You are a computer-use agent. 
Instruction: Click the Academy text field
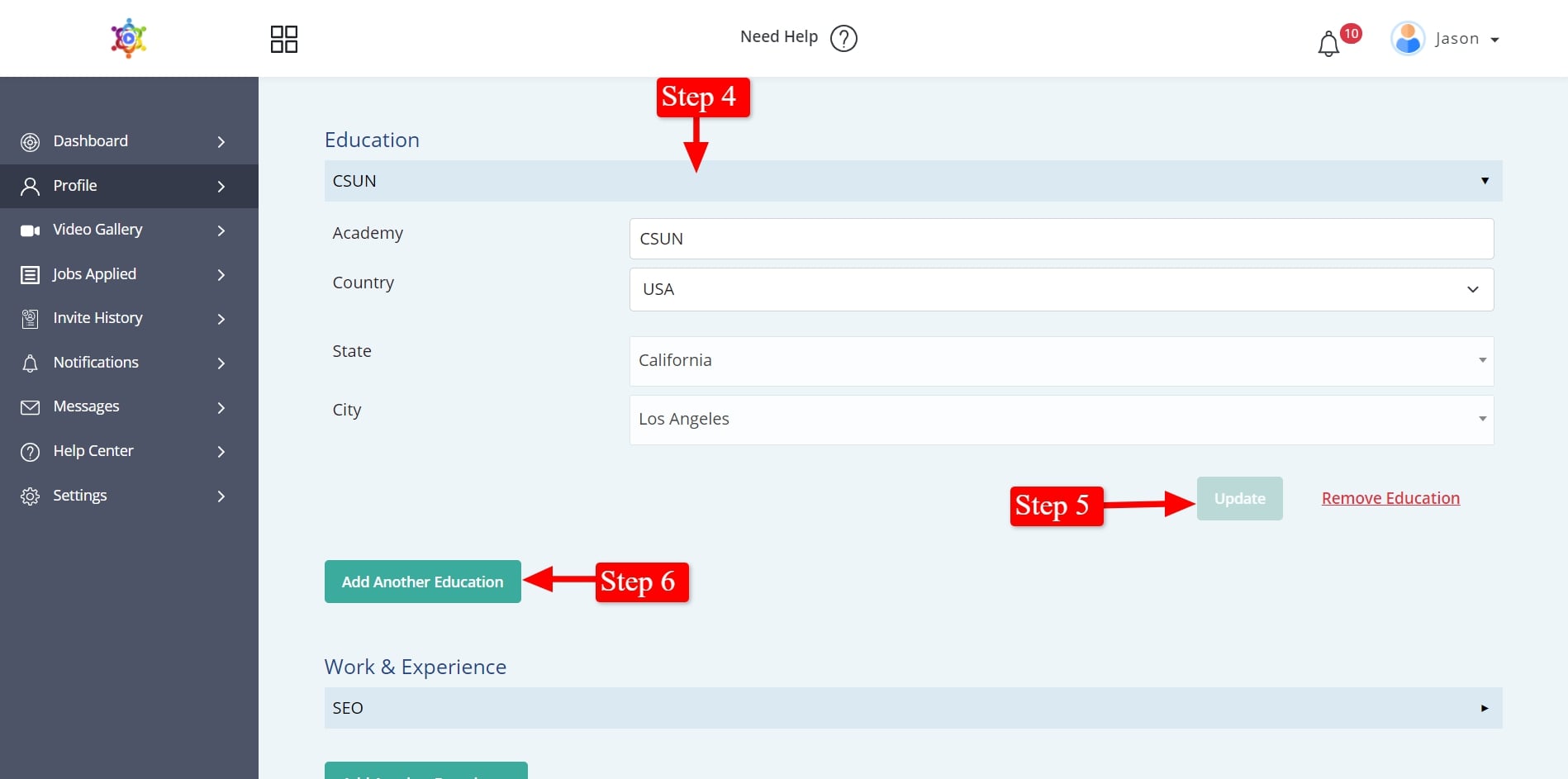tap(1061, 239)
